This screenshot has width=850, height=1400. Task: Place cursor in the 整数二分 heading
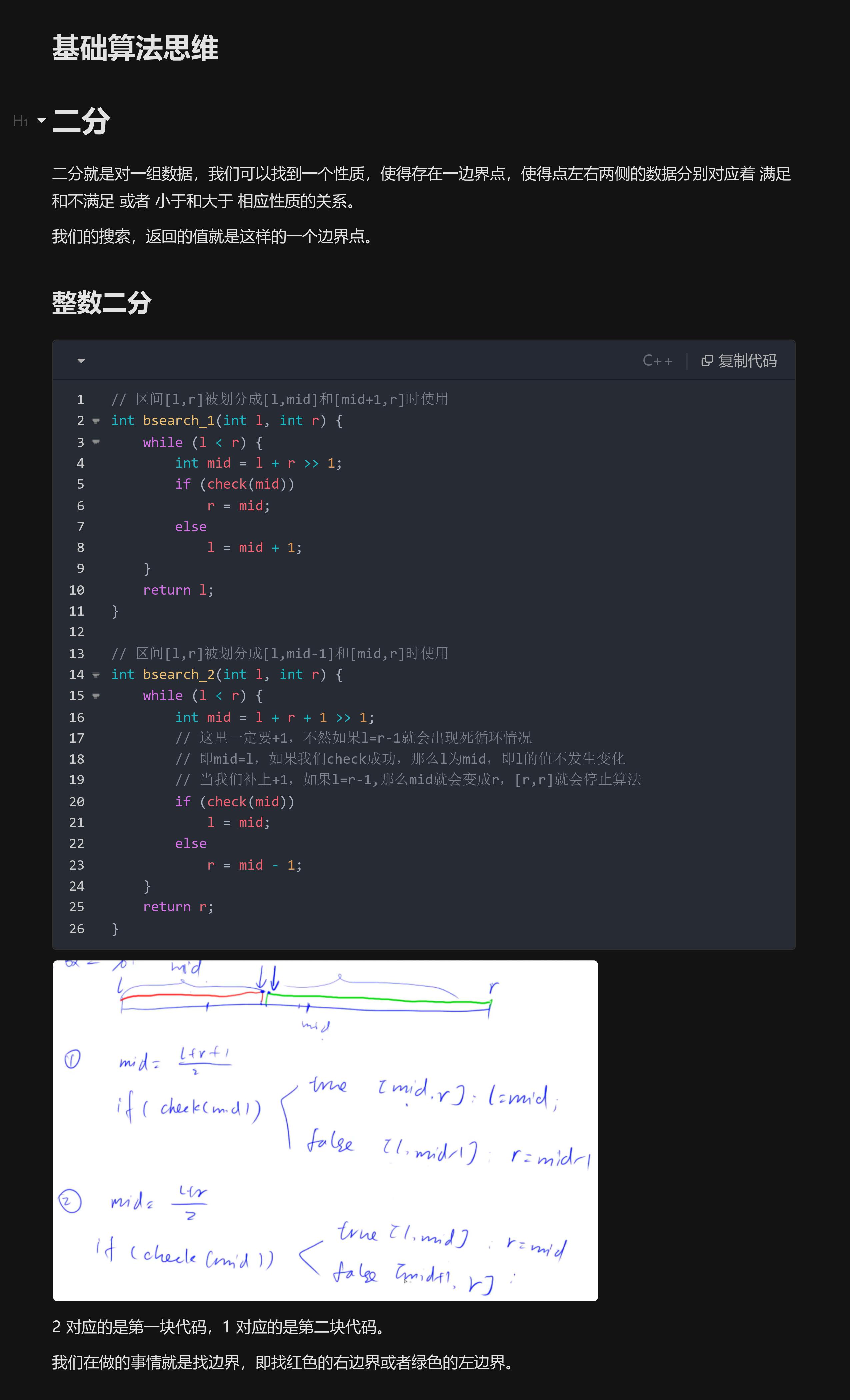(x=102, y=302)
